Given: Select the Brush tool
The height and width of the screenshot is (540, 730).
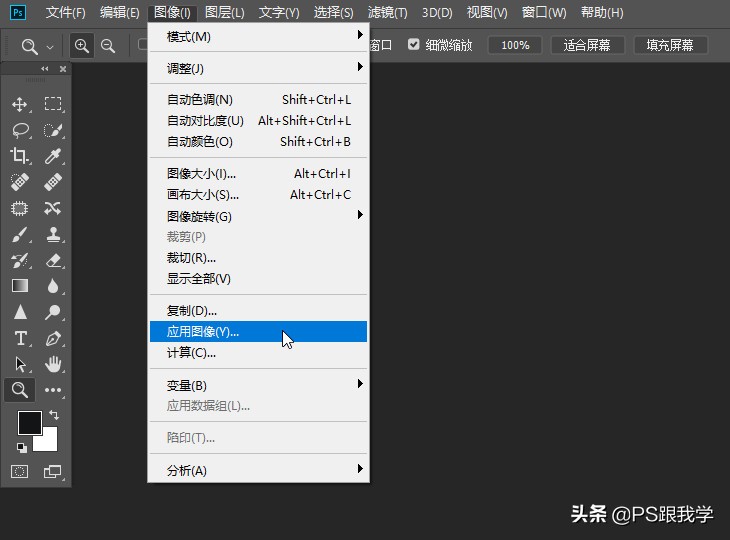Looking at the screenshot, I should [20, 235].
